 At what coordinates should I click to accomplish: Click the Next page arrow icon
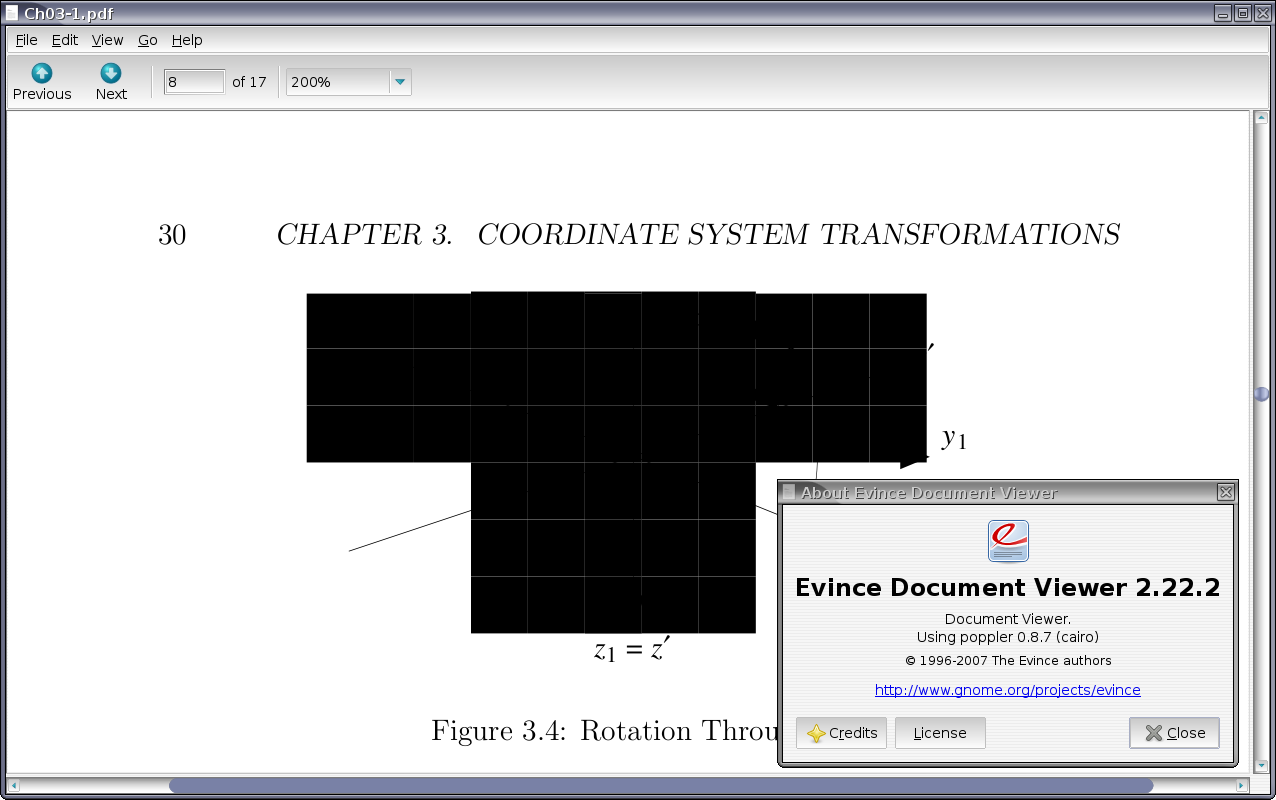(111, 73)
